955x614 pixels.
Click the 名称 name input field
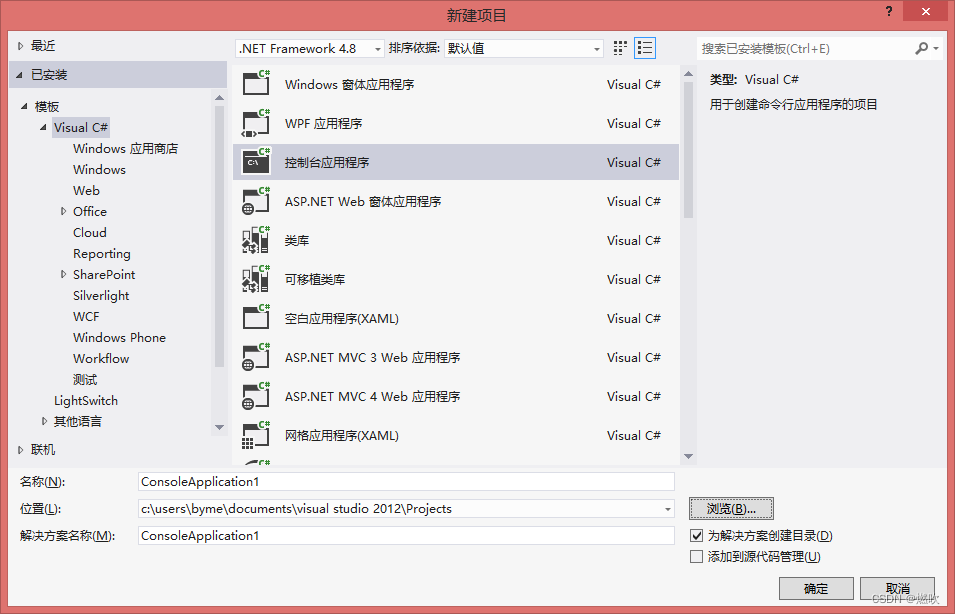pyautogui.click(x=406, y=482)
